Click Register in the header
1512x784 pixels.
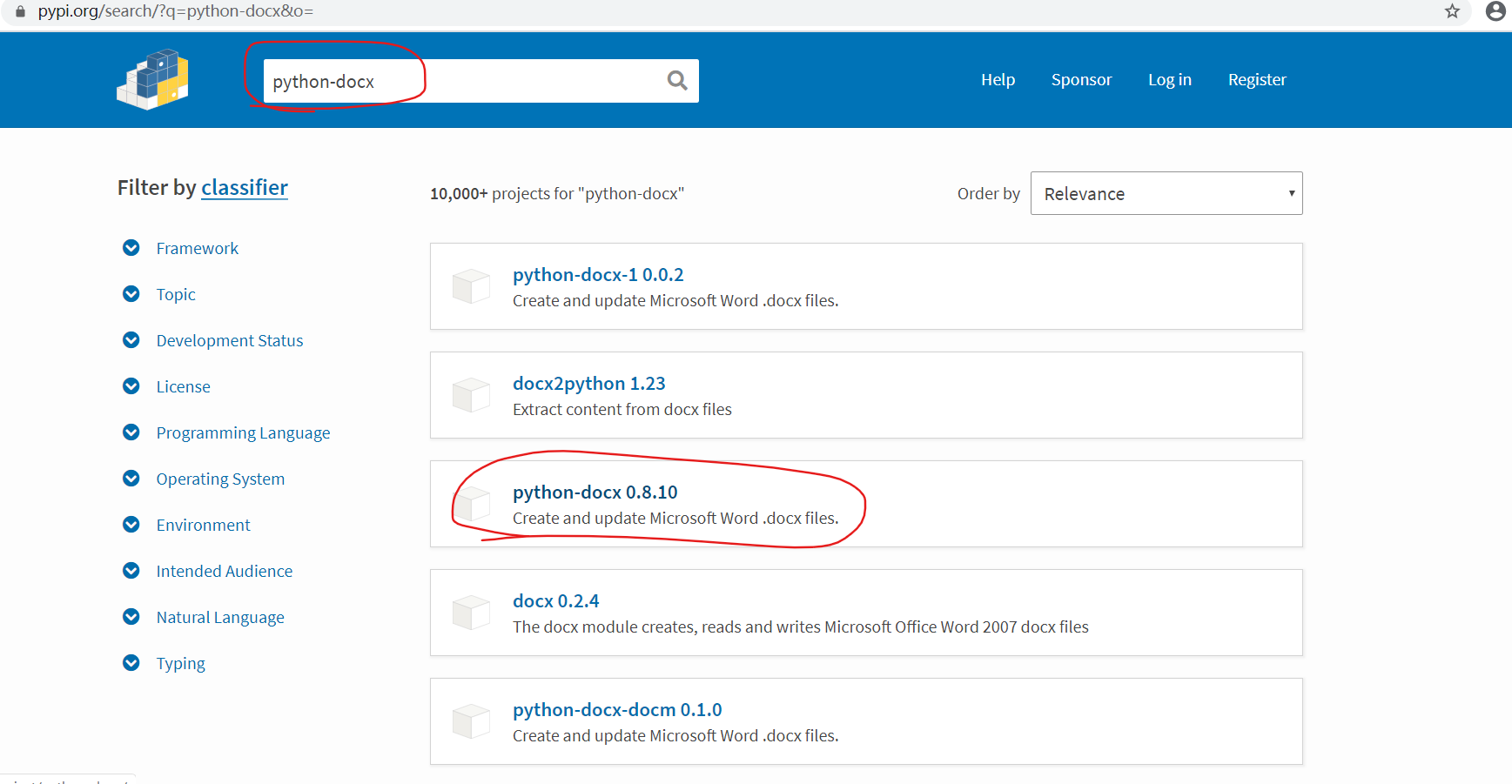coord(1257,79)
